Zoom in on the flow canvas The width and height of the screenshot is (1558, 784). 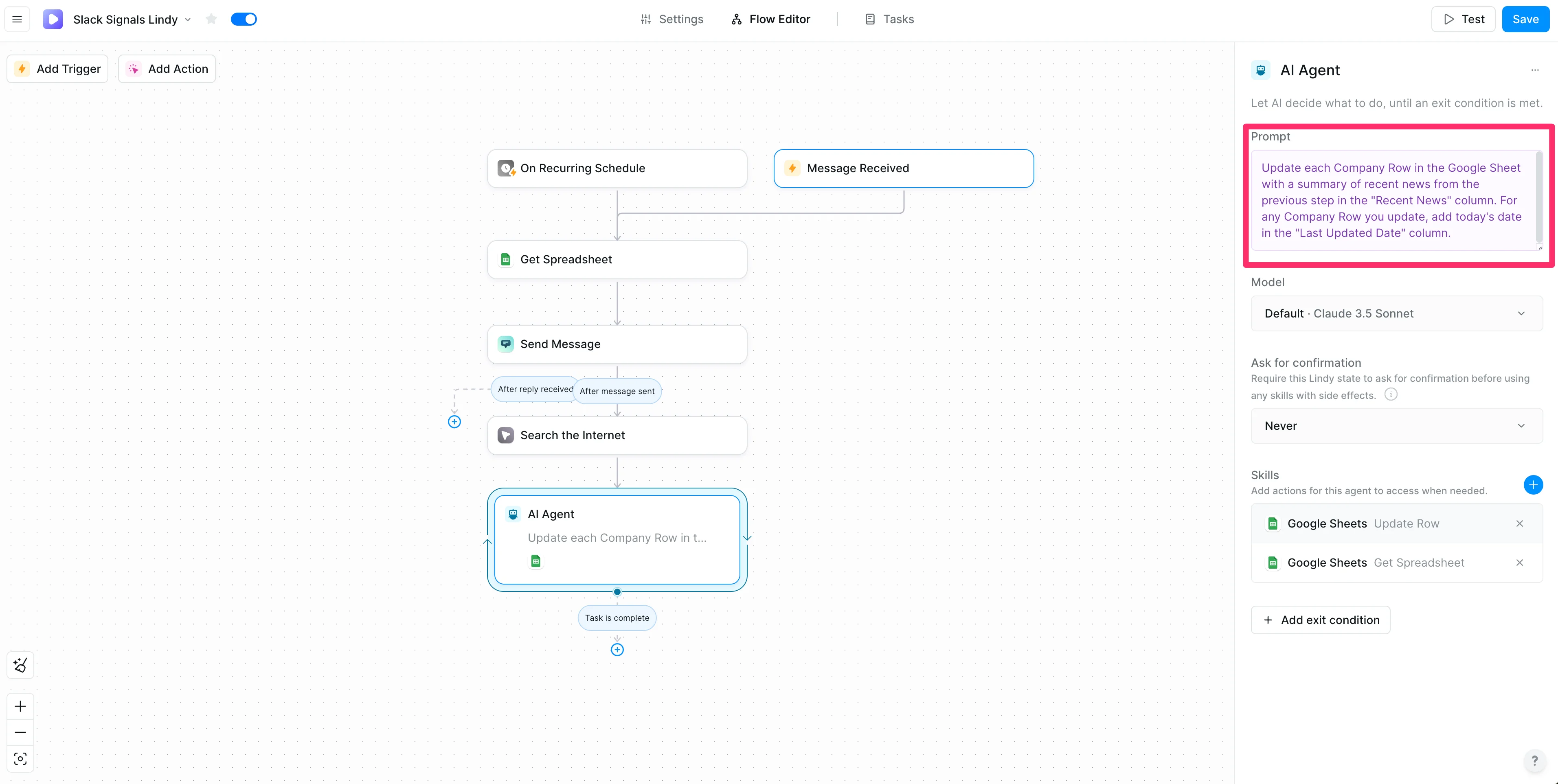point(20,706)
